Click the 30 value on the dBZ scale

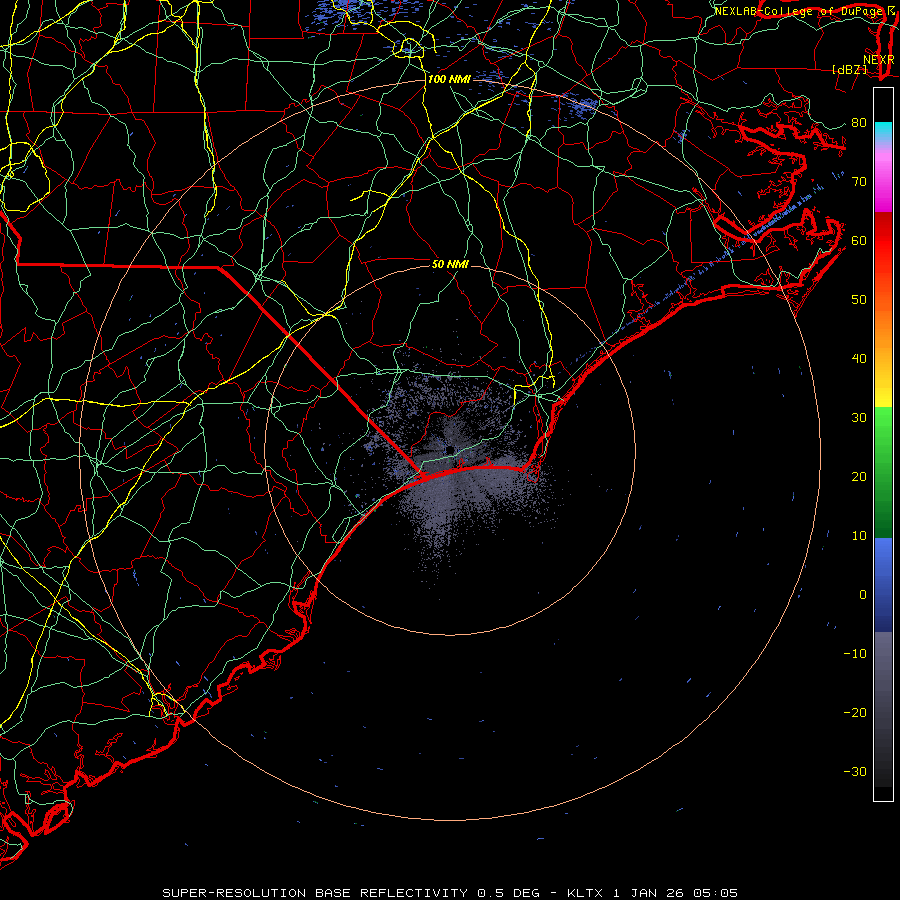point(859,418)
